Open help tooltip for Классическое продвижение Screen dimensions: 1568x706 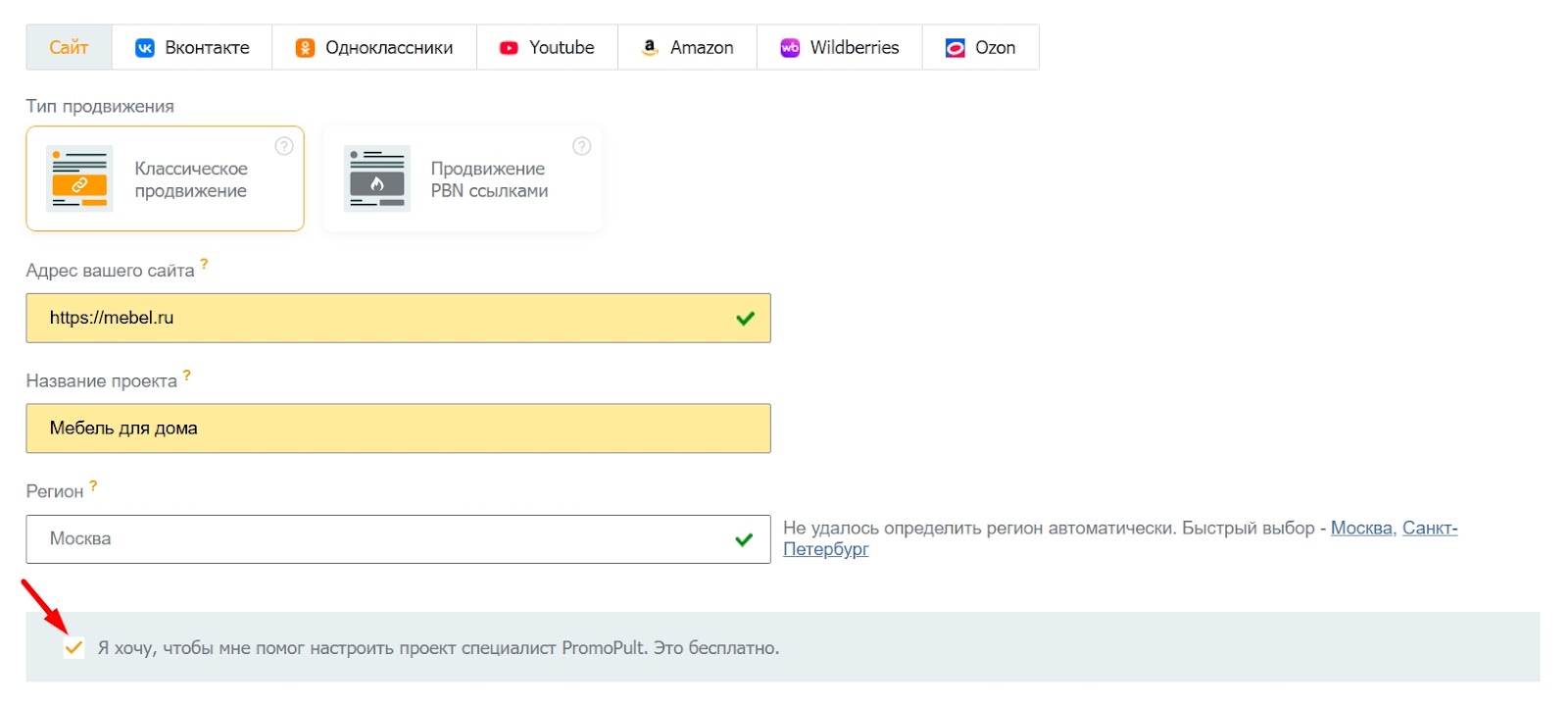(x=283, y=145)
